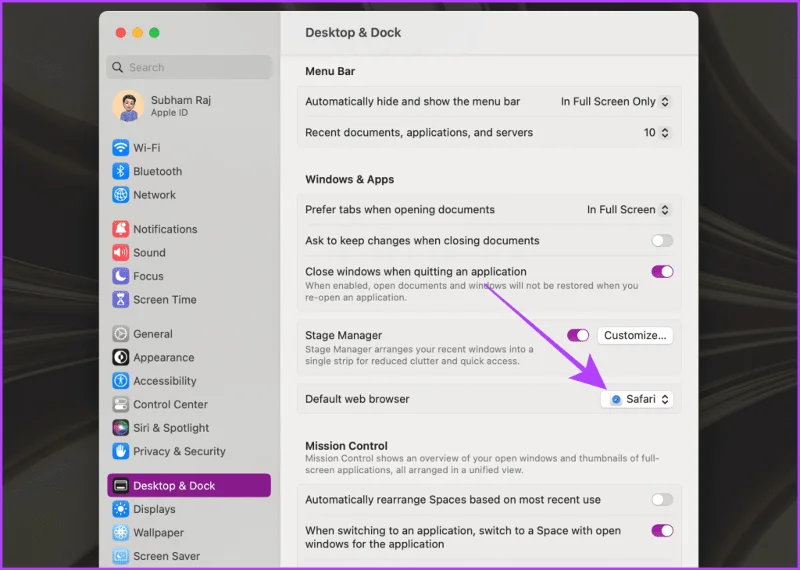Screen dimensions: 800x570
Task: Enable Automatically rearrange Spaces toggle
Action: tap(662, 500)
